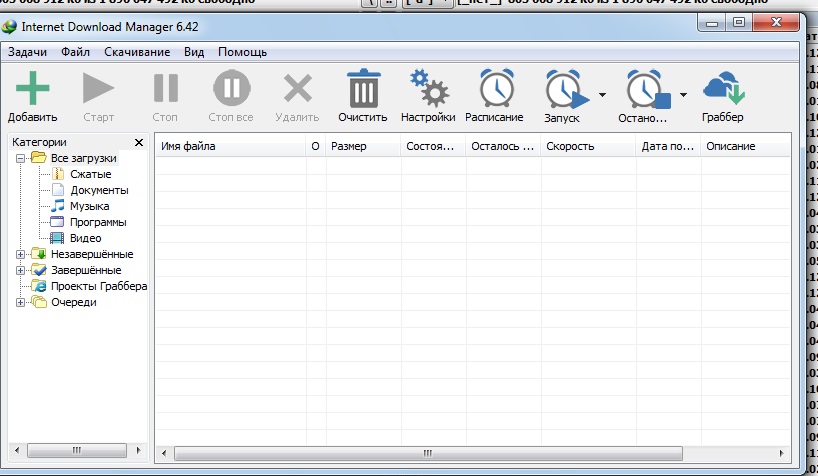
Task: Sort by Описание column header
Action: click(745, 146)
